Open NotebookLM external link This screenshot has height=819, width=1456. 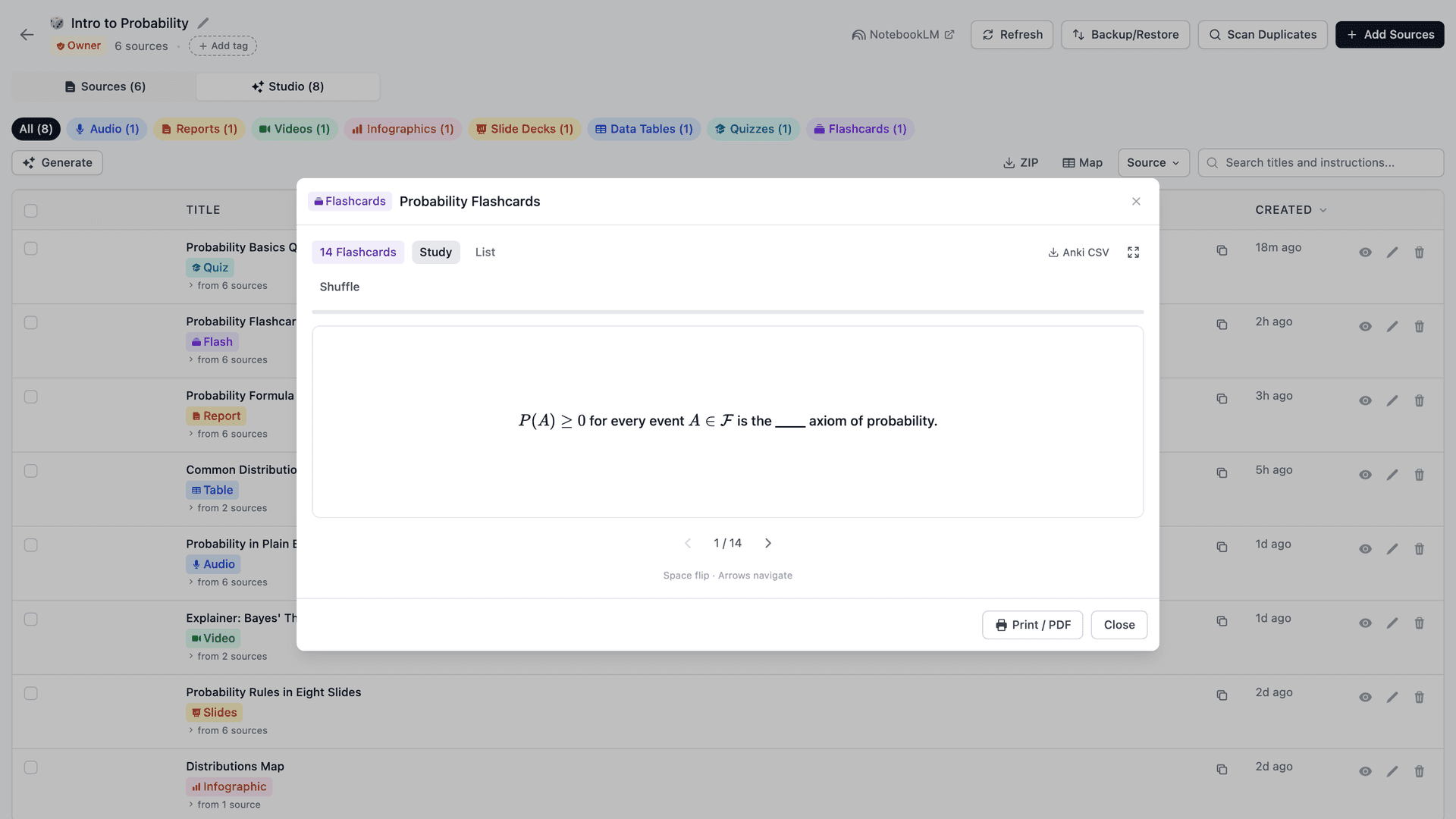pyautogui.click(x=902, y=35)
